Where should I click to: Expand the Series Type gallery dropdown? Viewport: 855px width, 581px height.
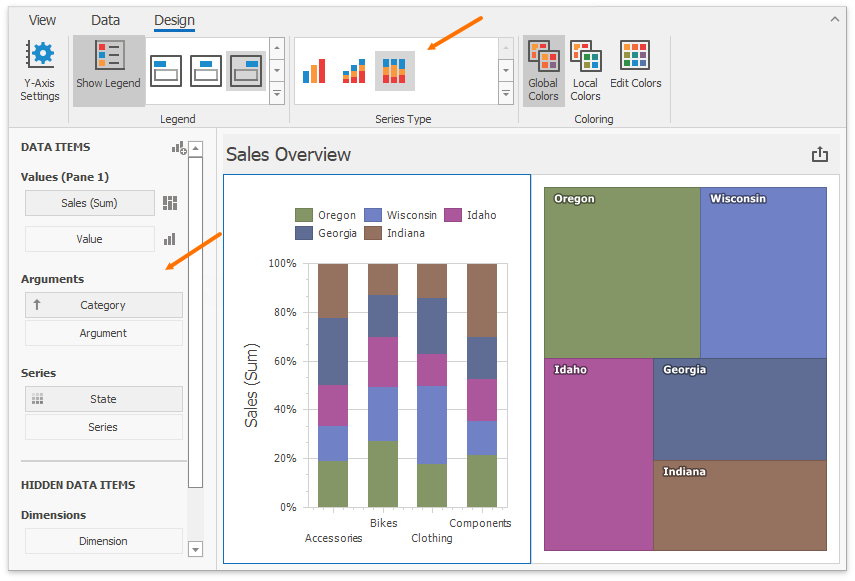(x=506, y=95)
